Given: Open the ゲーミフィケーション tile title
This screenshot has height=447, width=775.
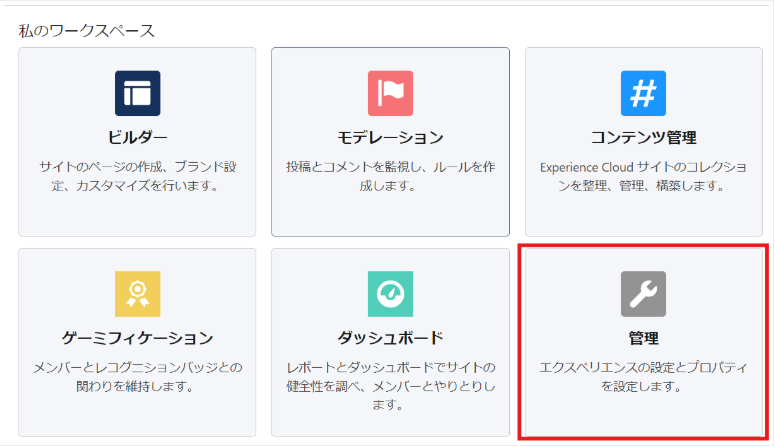Looking at the screenshot, I should point(137,338).
